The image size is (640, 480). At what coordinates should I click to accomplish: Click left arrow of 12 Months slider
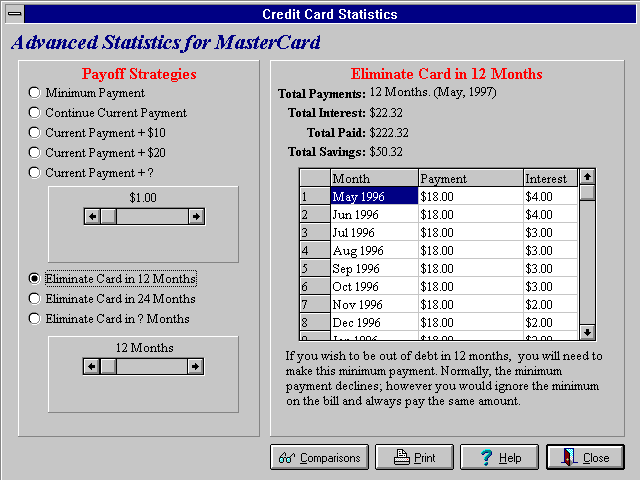click(92, 366)
